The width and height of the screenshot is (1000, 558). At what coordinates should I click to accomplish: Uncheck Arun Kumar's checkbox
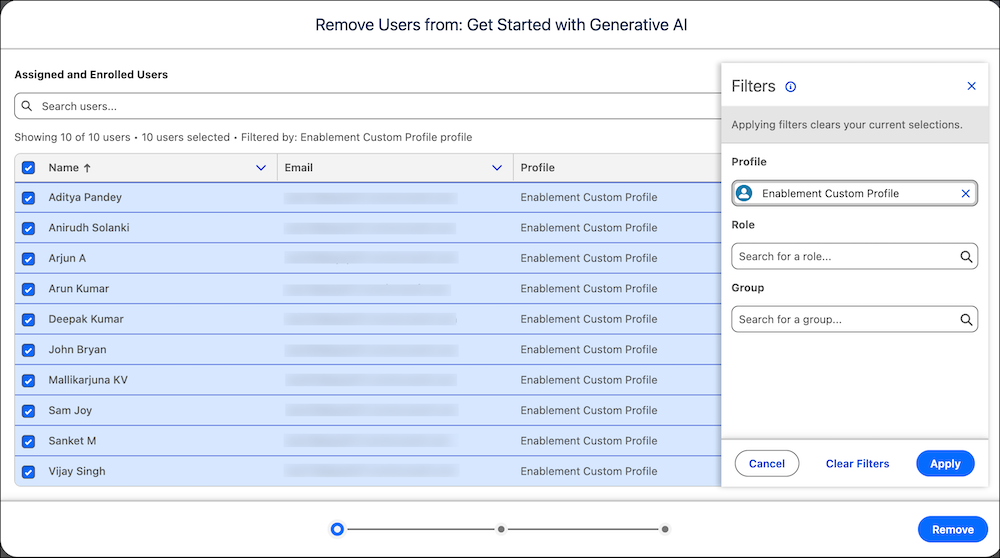(28, 289)
